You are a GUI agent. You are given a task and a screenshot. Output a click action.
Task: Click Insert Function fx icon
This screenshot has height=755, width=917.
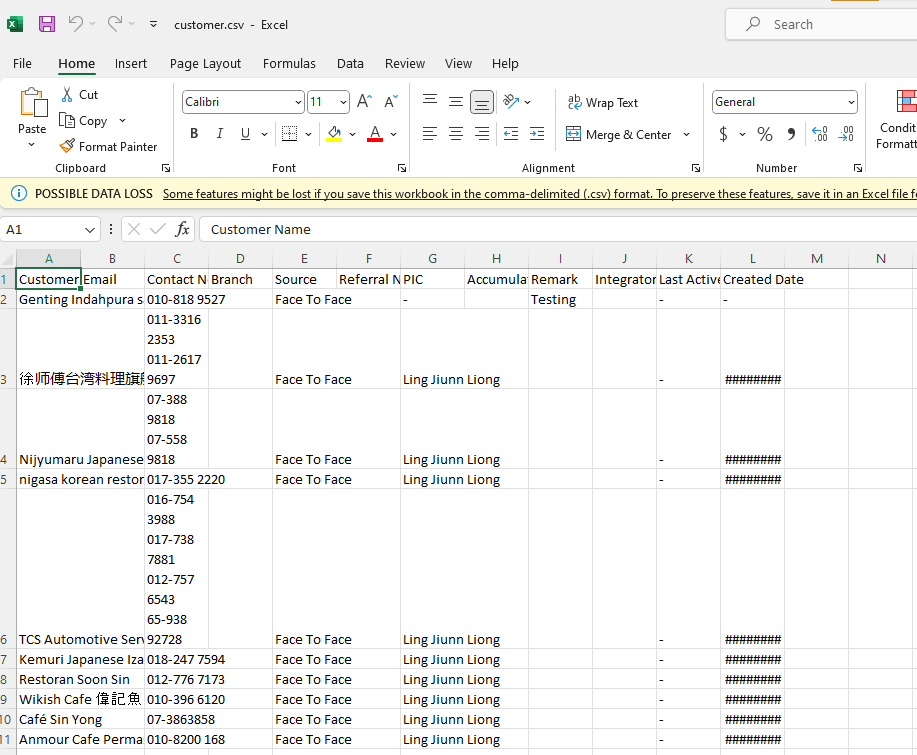point(182,229)
